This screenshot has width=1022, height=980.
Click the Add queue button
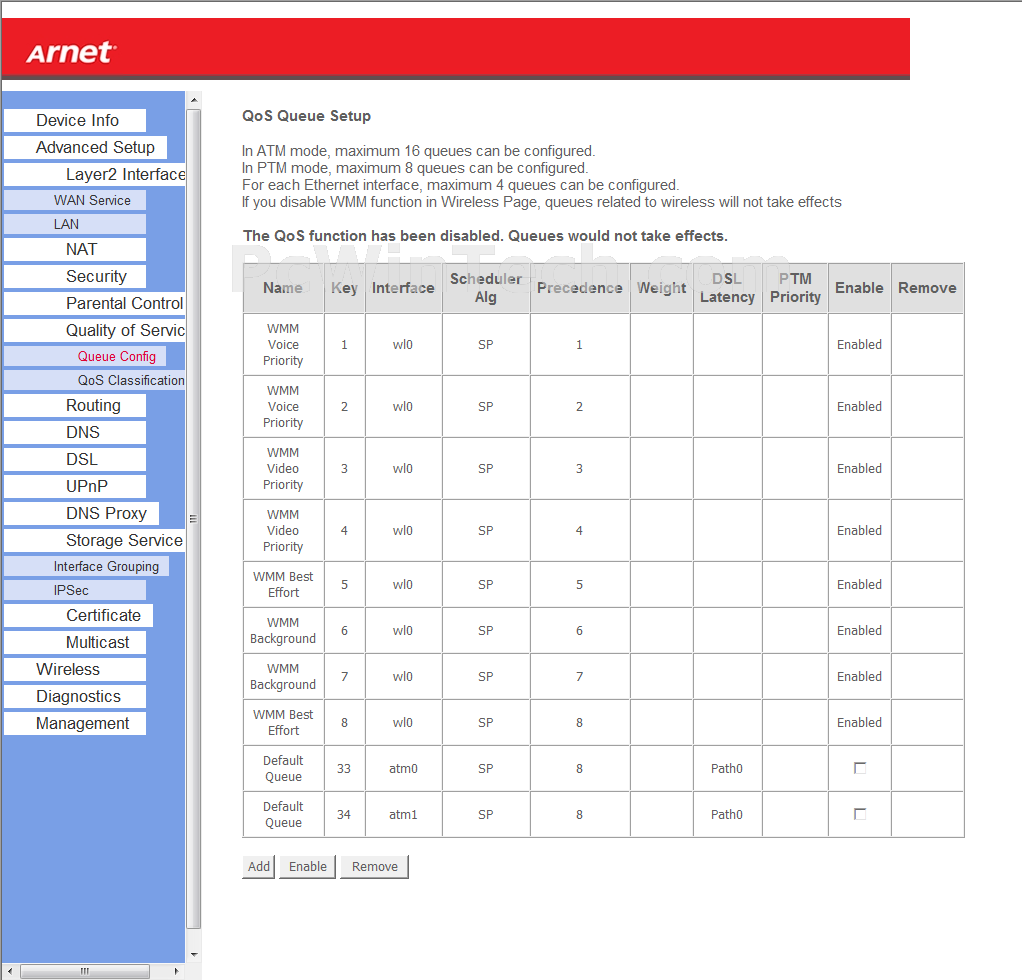click(x=258, y=867)
